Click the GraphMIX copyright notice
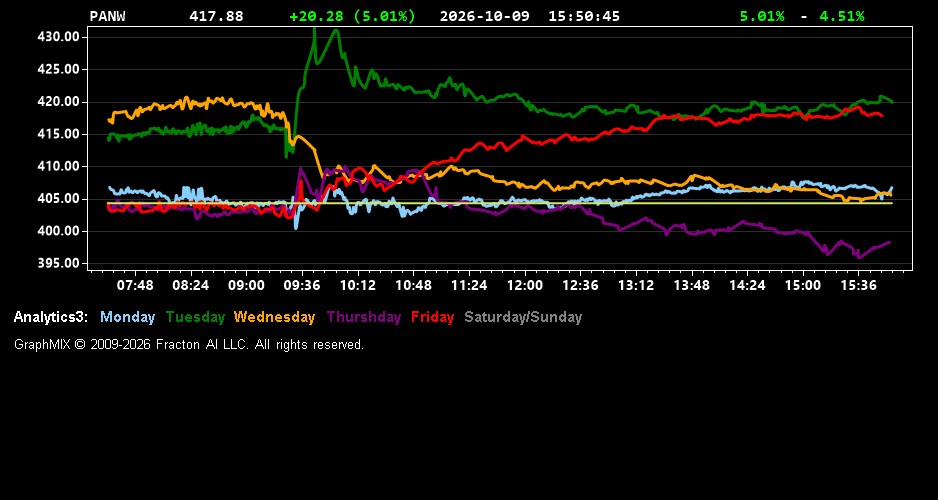938x500 pixels. (x=189, y=345)
